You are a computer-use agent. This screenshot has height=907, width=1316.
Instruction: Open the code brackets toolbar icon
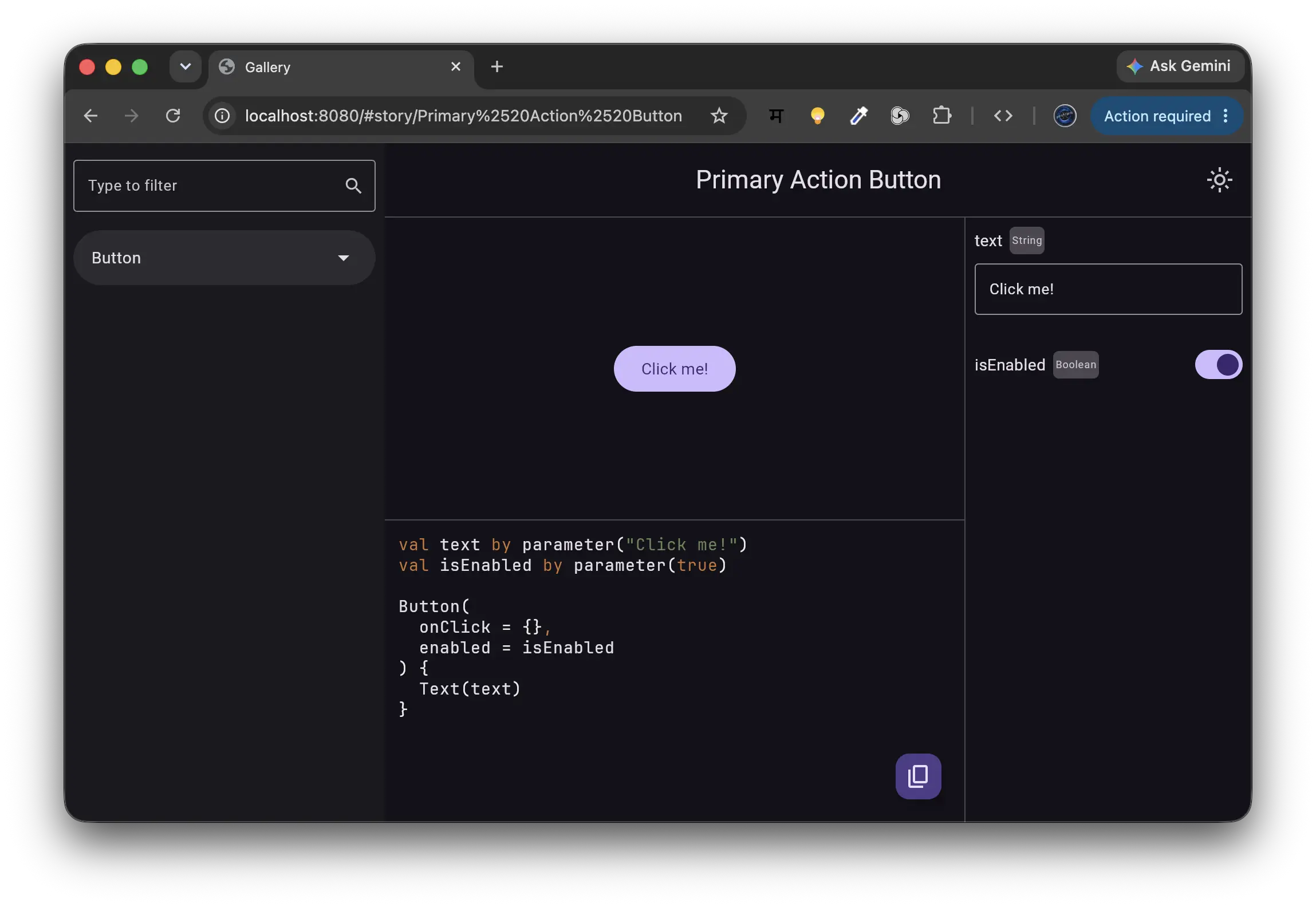pyautogui.click(x=1003, y=116)
